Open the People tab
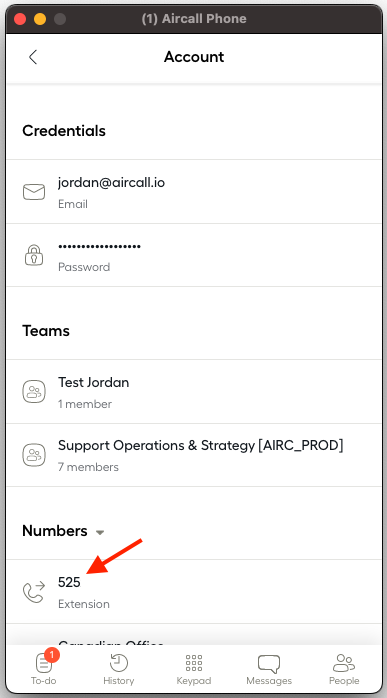 (344, 669)
